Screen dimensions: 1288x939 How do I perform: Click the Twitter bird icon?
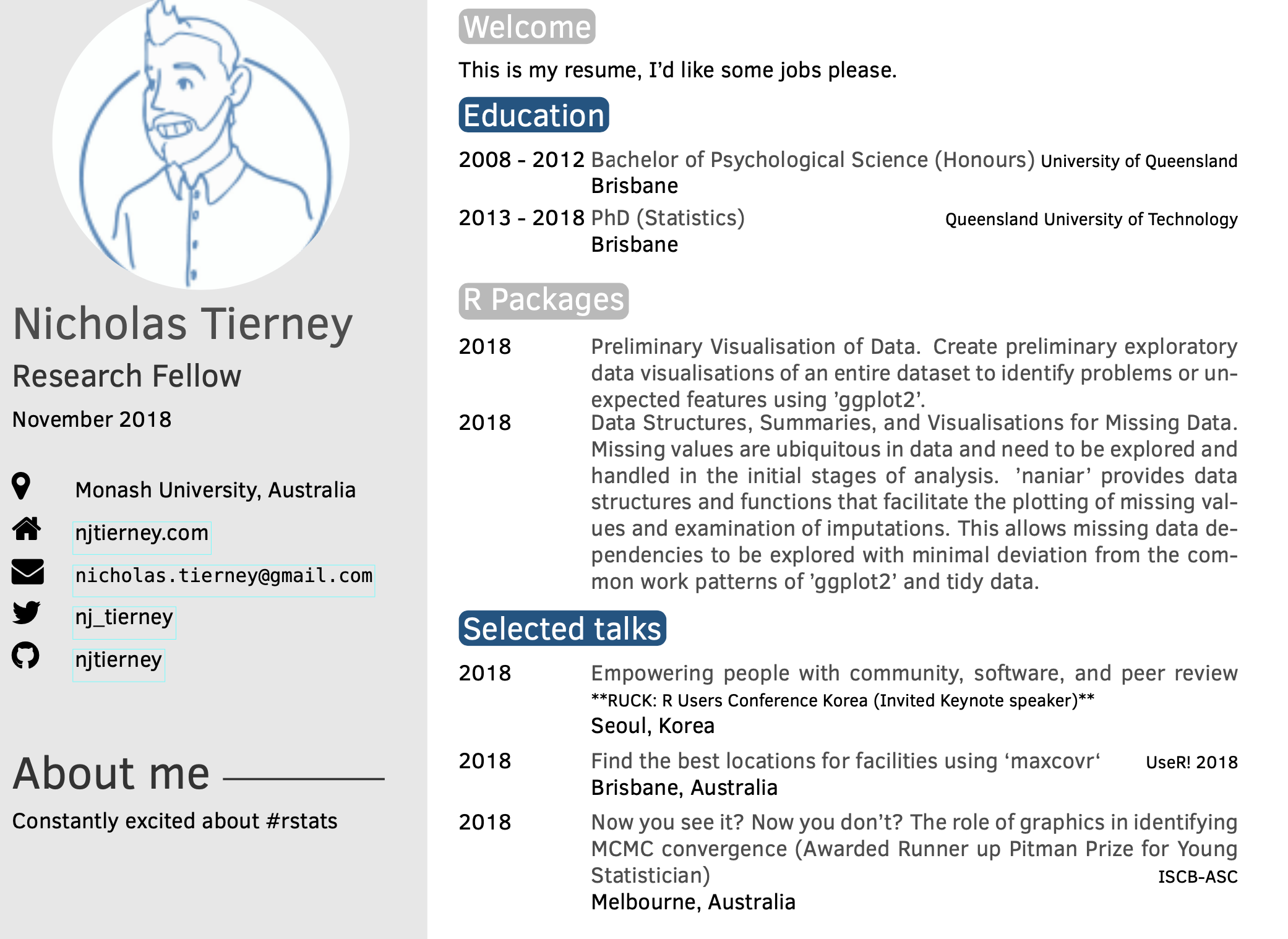[27, 612]
